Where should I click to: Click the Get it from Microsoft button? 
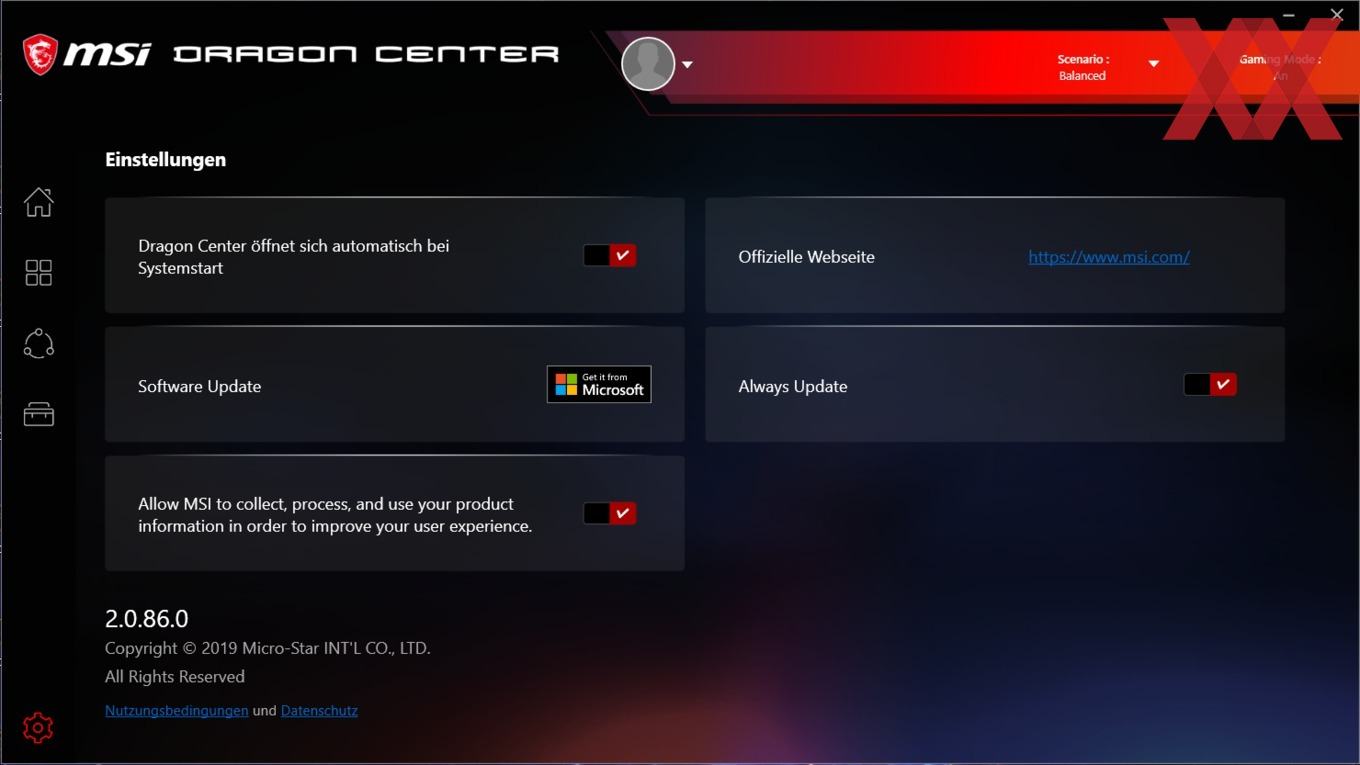pyautogui.click(x=599, y=385)
